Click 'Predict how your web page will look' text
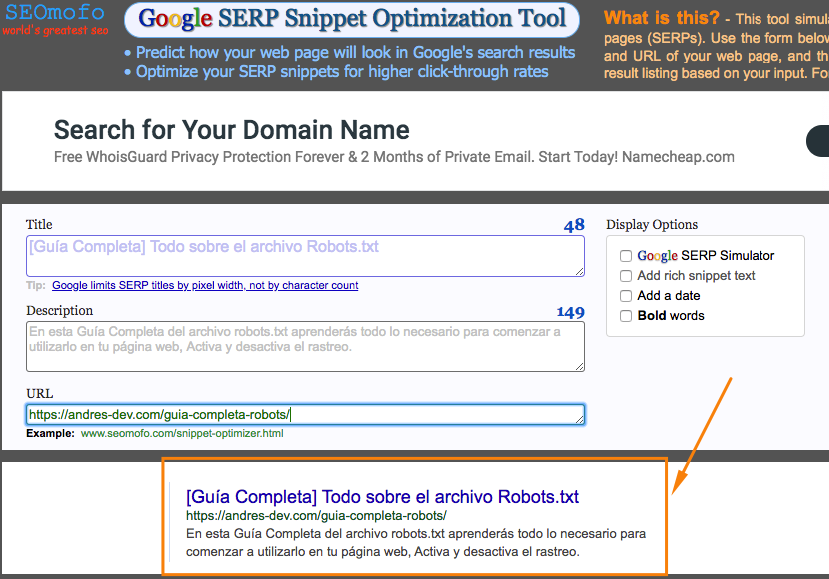Image resolution: width=829 pixels, height=579 pixels. pos(355,52)
